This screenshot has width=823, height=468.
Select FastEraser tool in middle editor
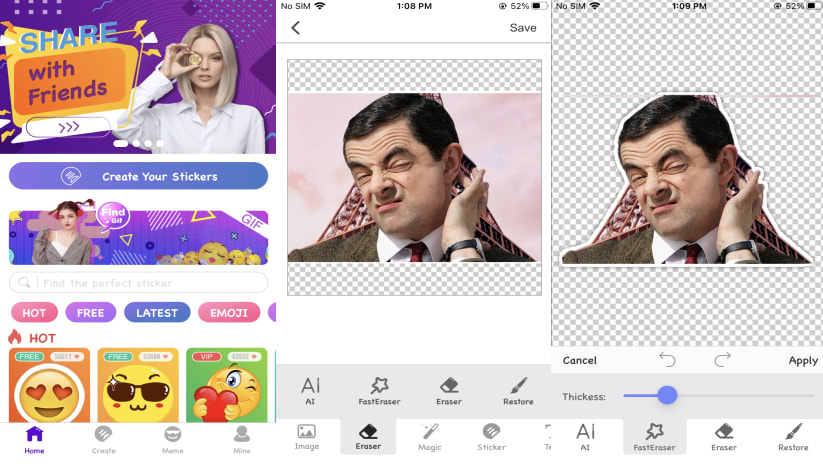tap(379, 391)
